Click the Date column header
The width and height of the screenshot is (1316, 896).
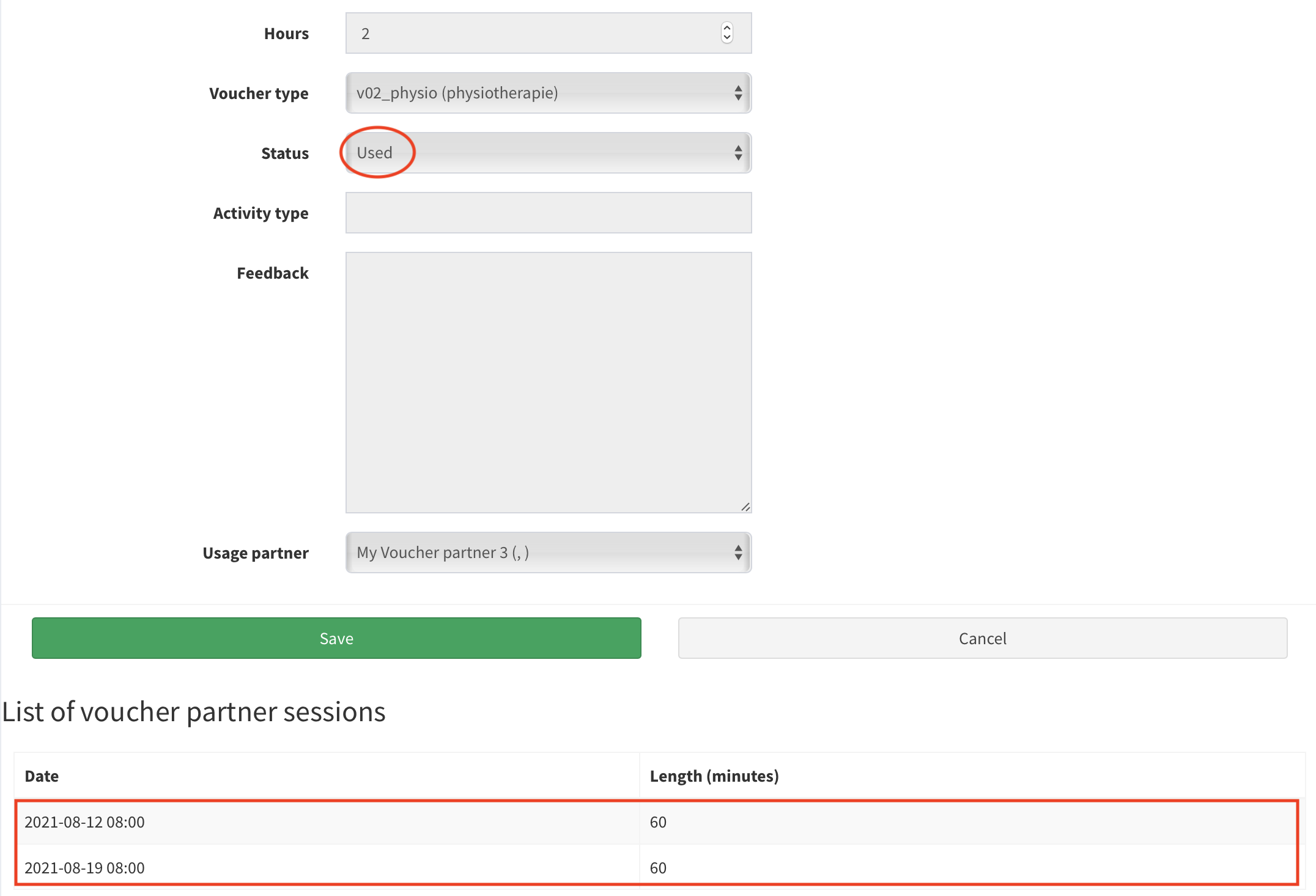(42, 776)
